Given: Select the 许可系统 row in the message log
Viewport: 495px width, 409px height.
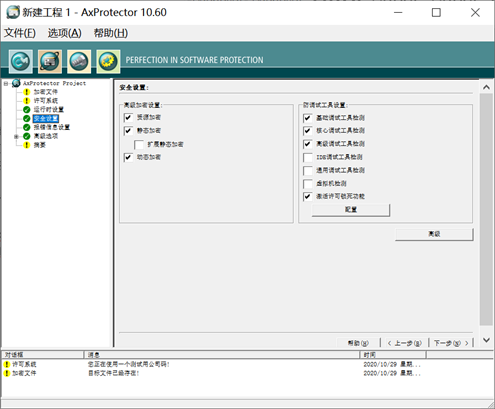Looking at the screenshot, I should pos(247,364).
